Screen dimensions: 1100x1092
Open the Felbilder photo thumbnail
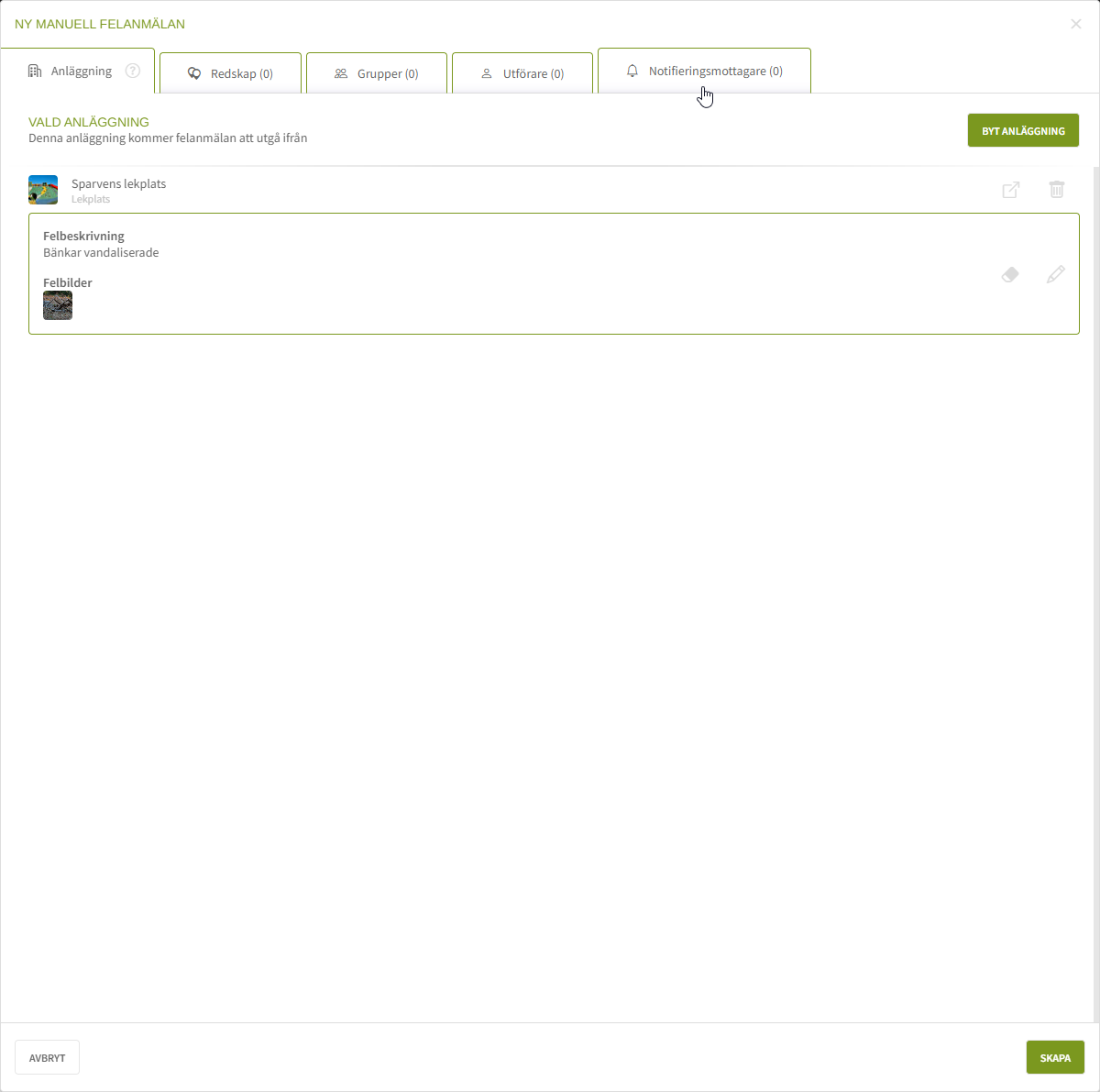pyautogui.click(x=58, y=305)
